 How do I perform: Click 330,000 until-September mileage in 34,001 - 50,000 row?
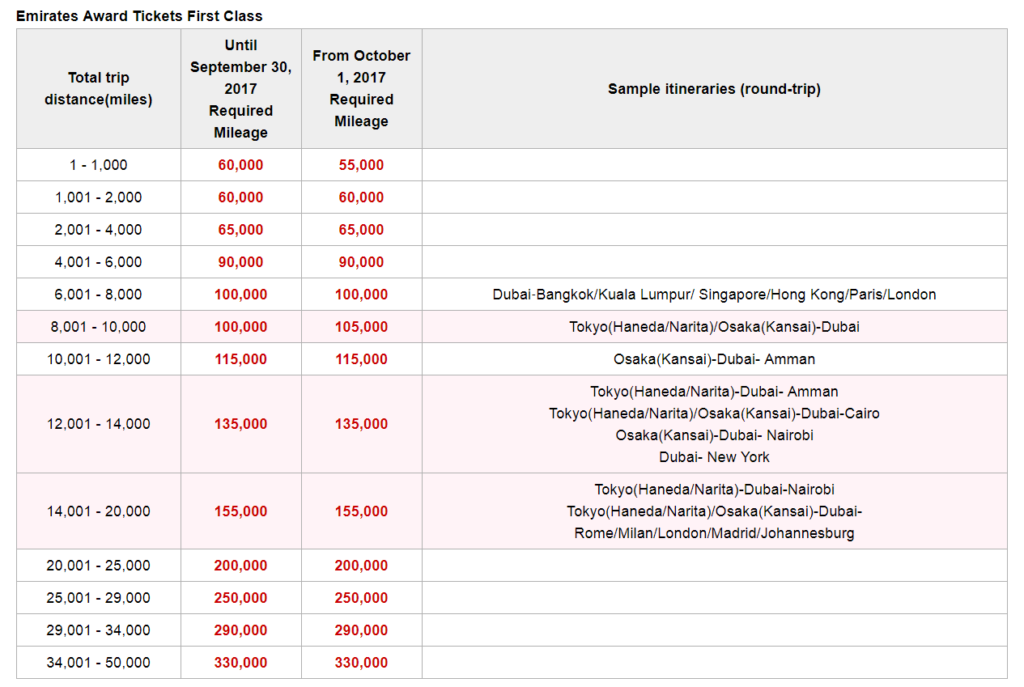point(241,662)
